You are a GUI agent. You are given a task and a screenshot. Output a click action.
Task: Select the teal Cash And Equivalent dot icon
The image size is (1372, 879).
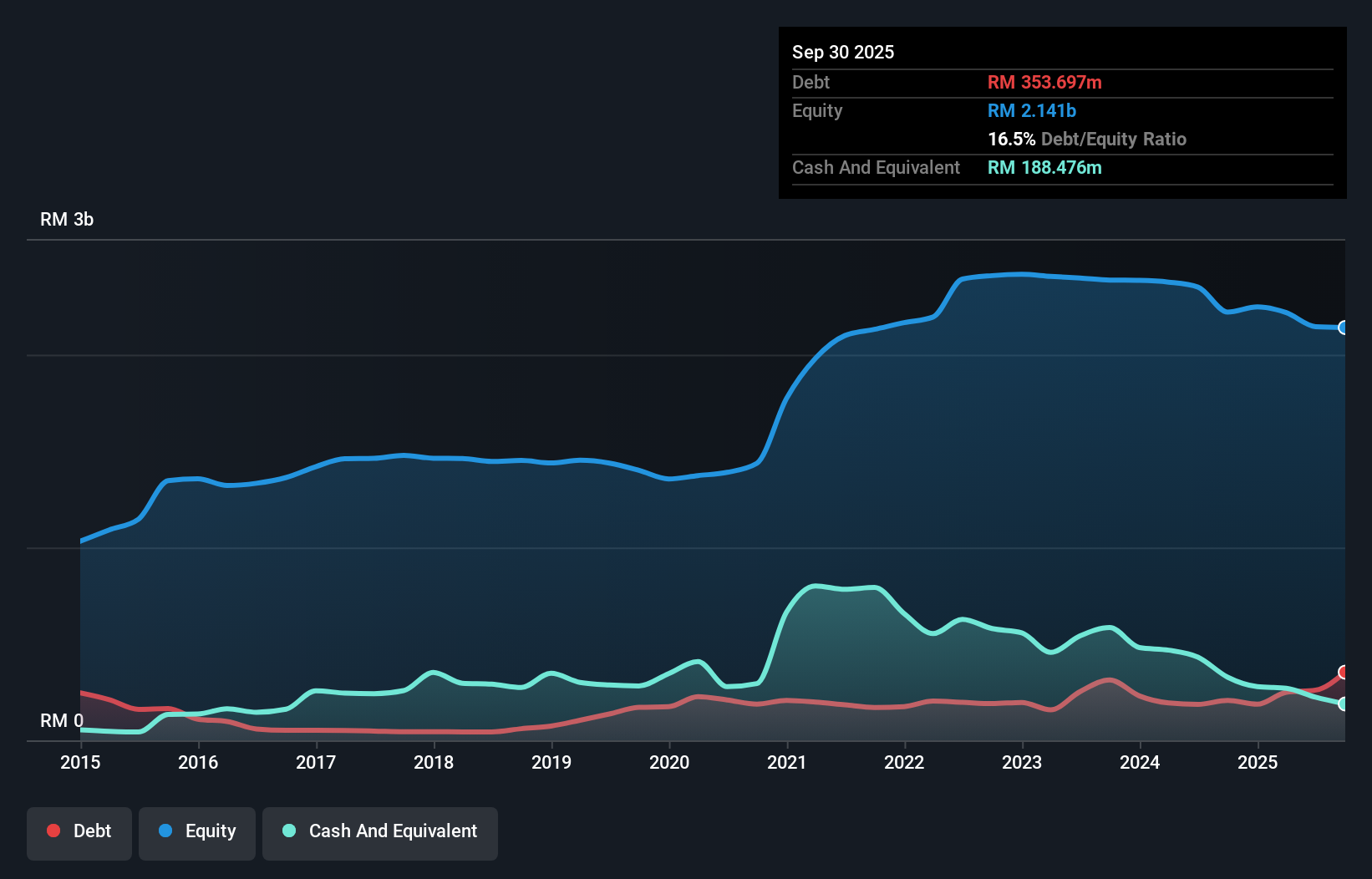point(288,831)
